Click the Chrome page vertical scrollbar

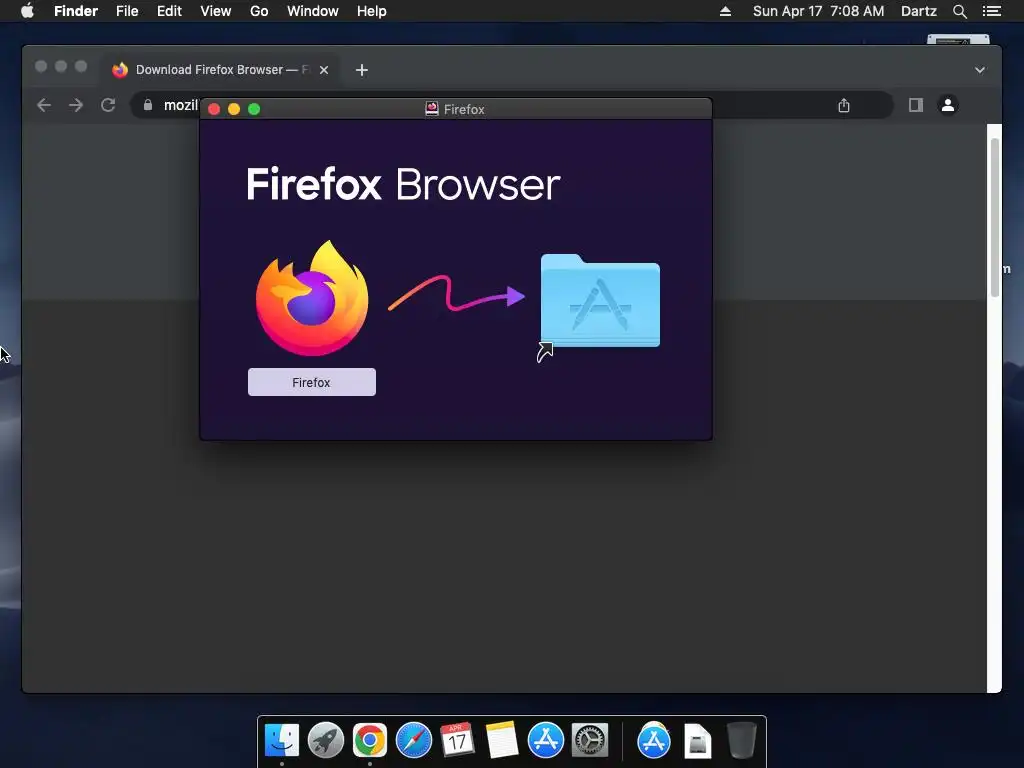pos(995,217)
